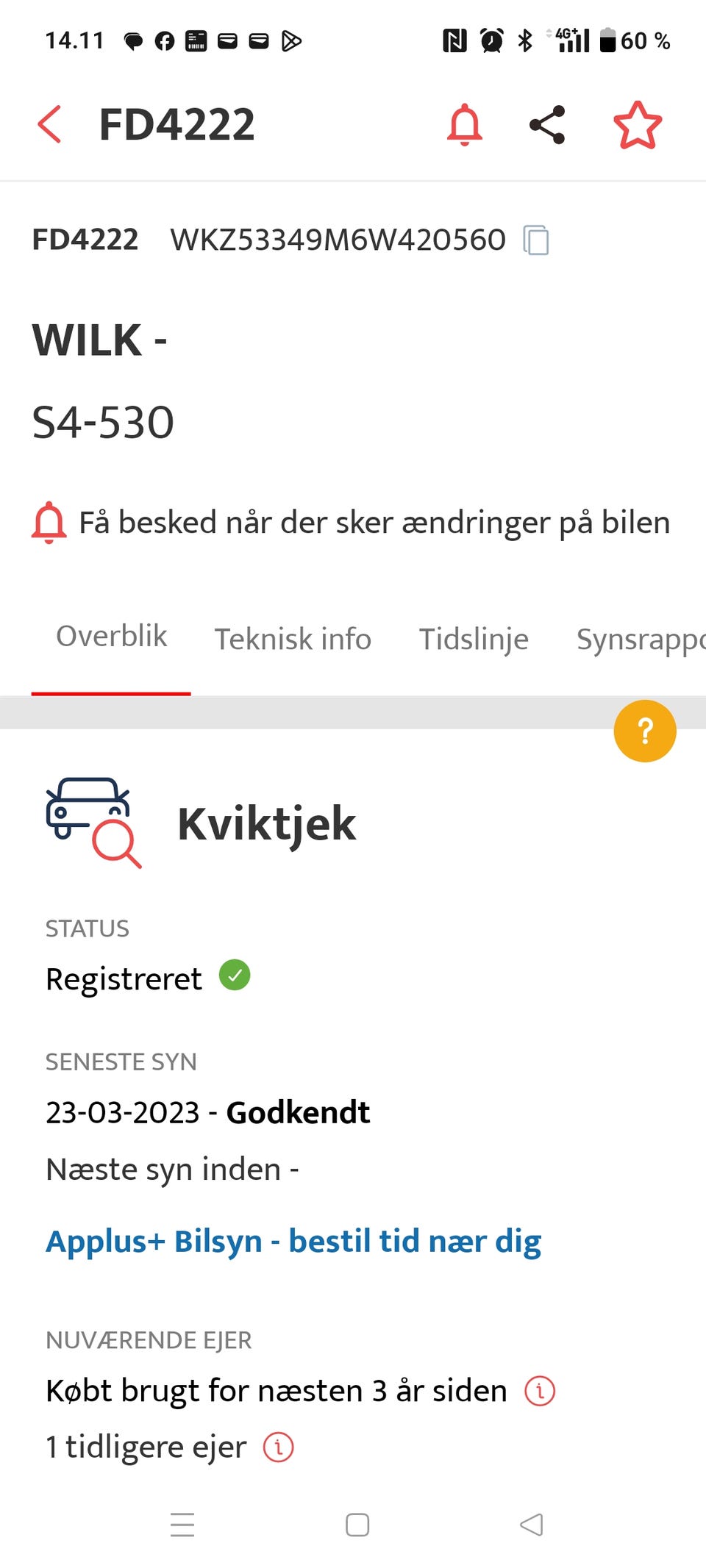Tap the Kviktjek car search icon
Viewport: 706px width, 1568px height.
click(x=93, y=823)
